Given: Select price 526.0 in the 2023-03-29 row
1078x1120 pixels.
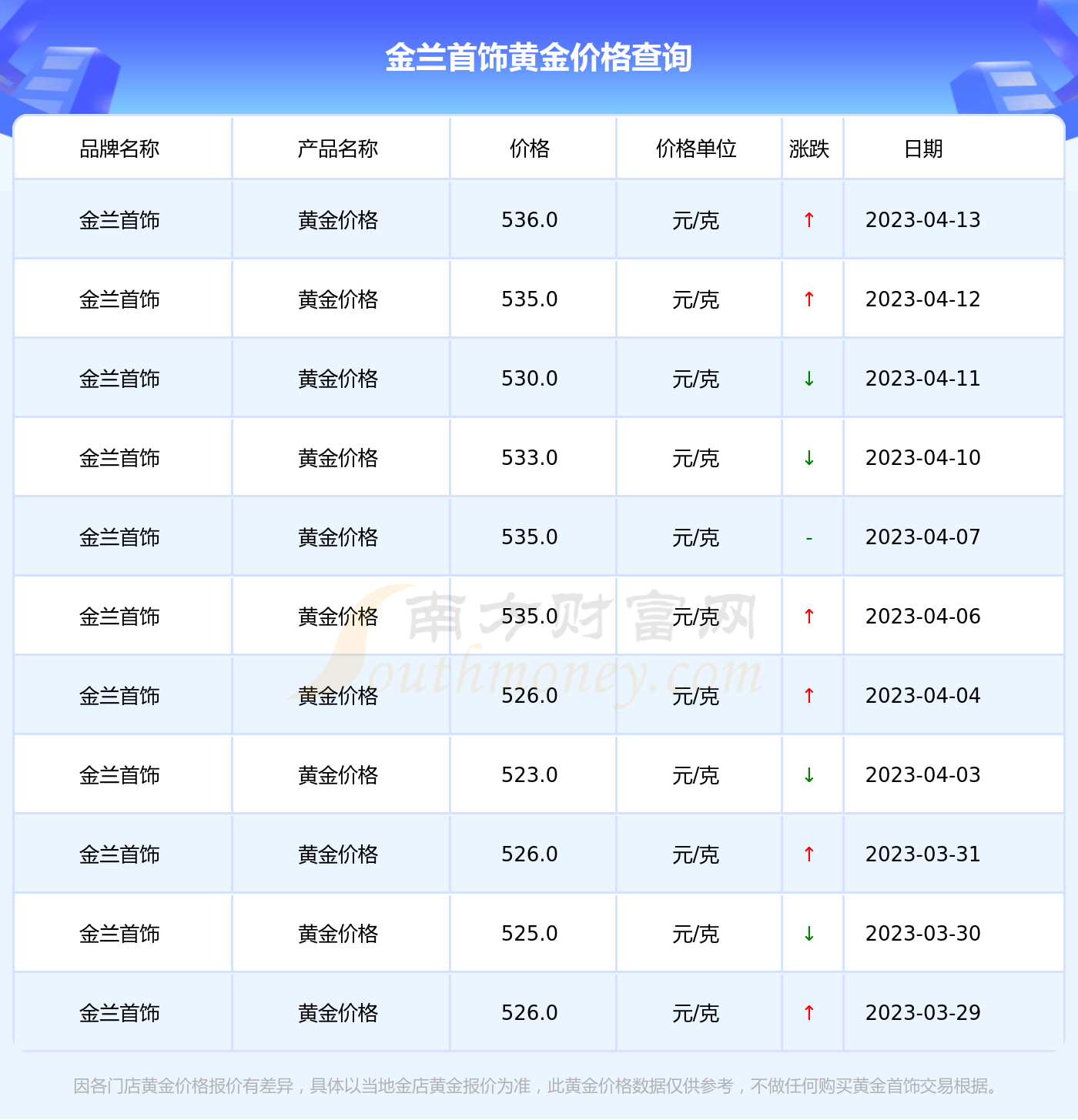Looking at the screenshot, I should (530, 1013).
